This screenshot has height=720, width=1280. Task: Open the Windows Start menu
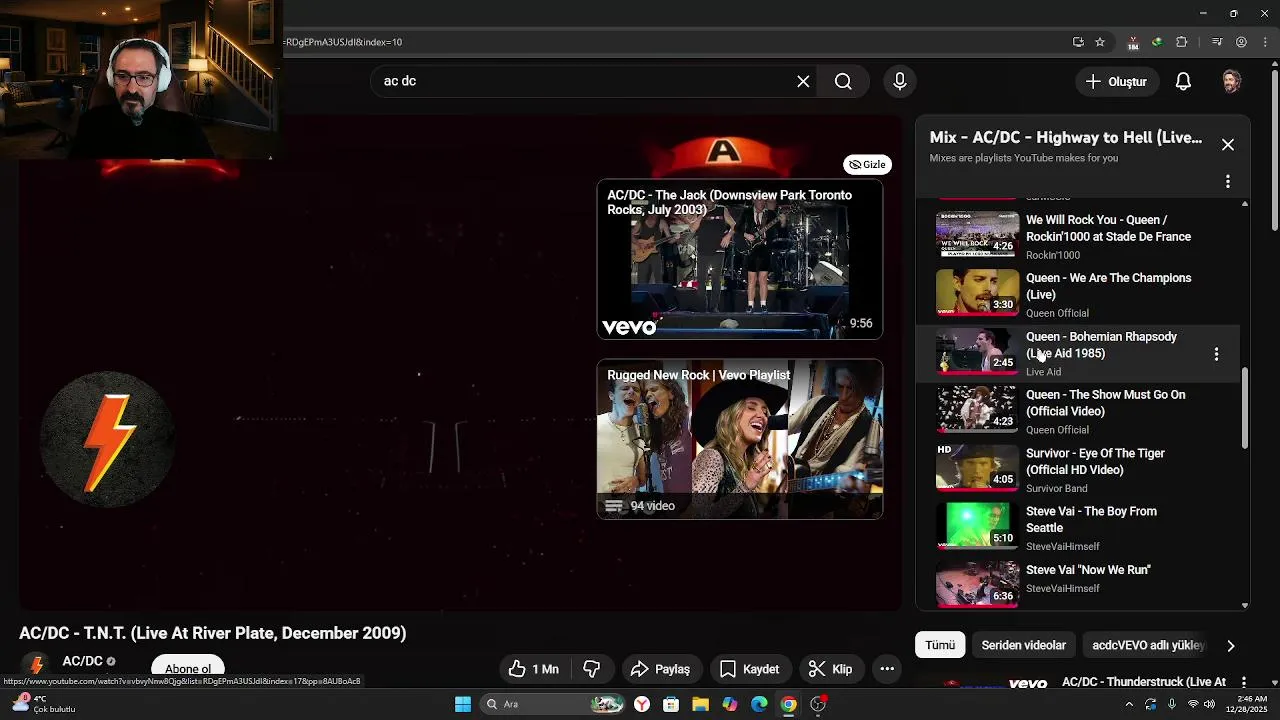(463, 704)
